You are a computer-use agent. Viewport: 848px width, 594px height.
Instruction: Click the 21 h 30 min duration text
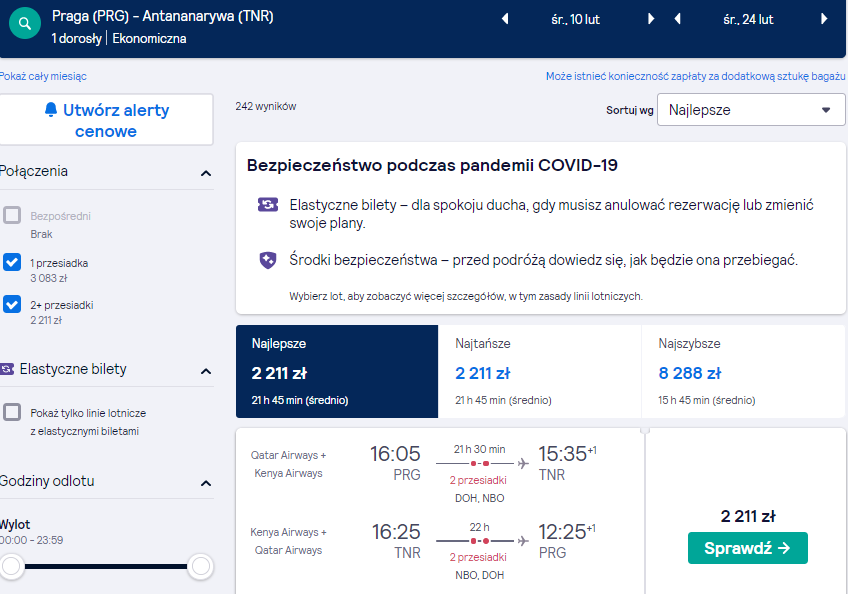(x=479, y=449)
